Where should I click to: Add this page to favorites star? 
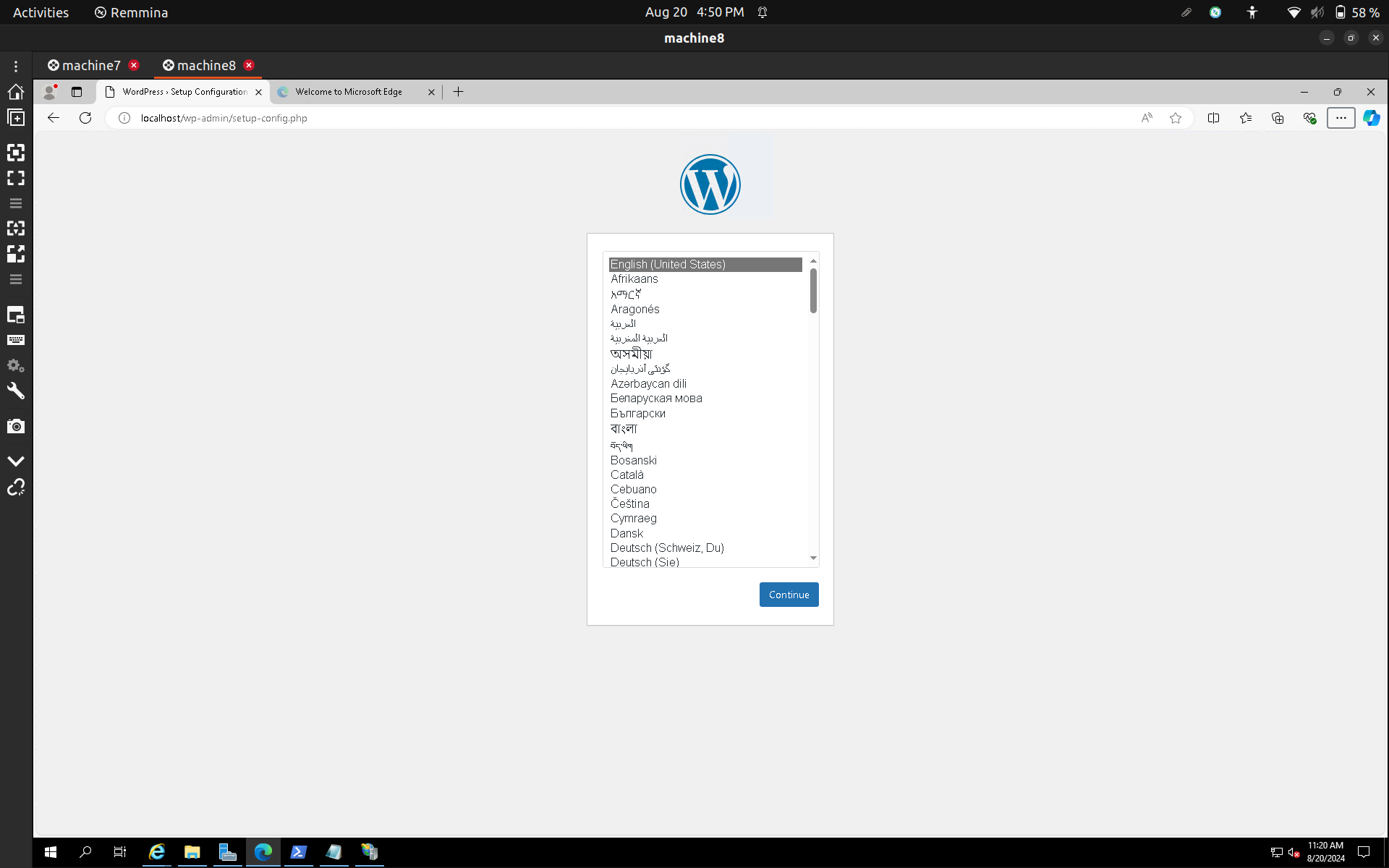pos(1176,118)
